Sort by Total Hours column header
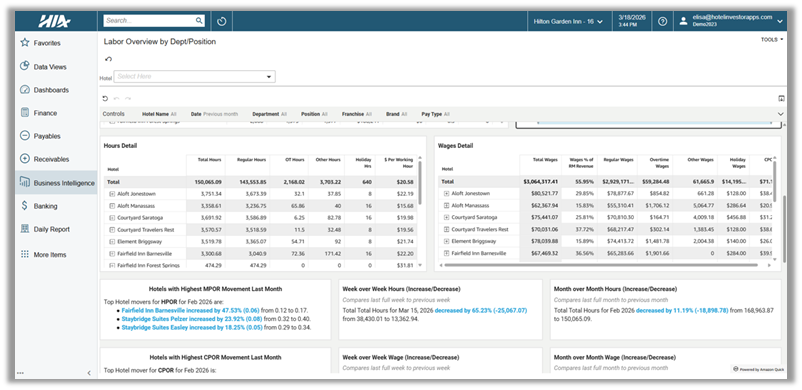This screenshot has width=802, height=390. click(x=209, y=160)
